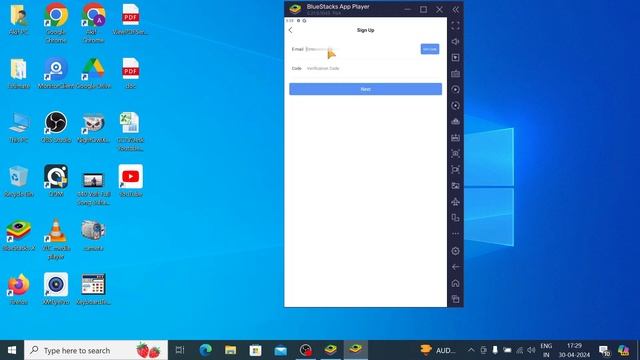
Task: Open Task View from the taskbar
Action: (x=180, y=350)
